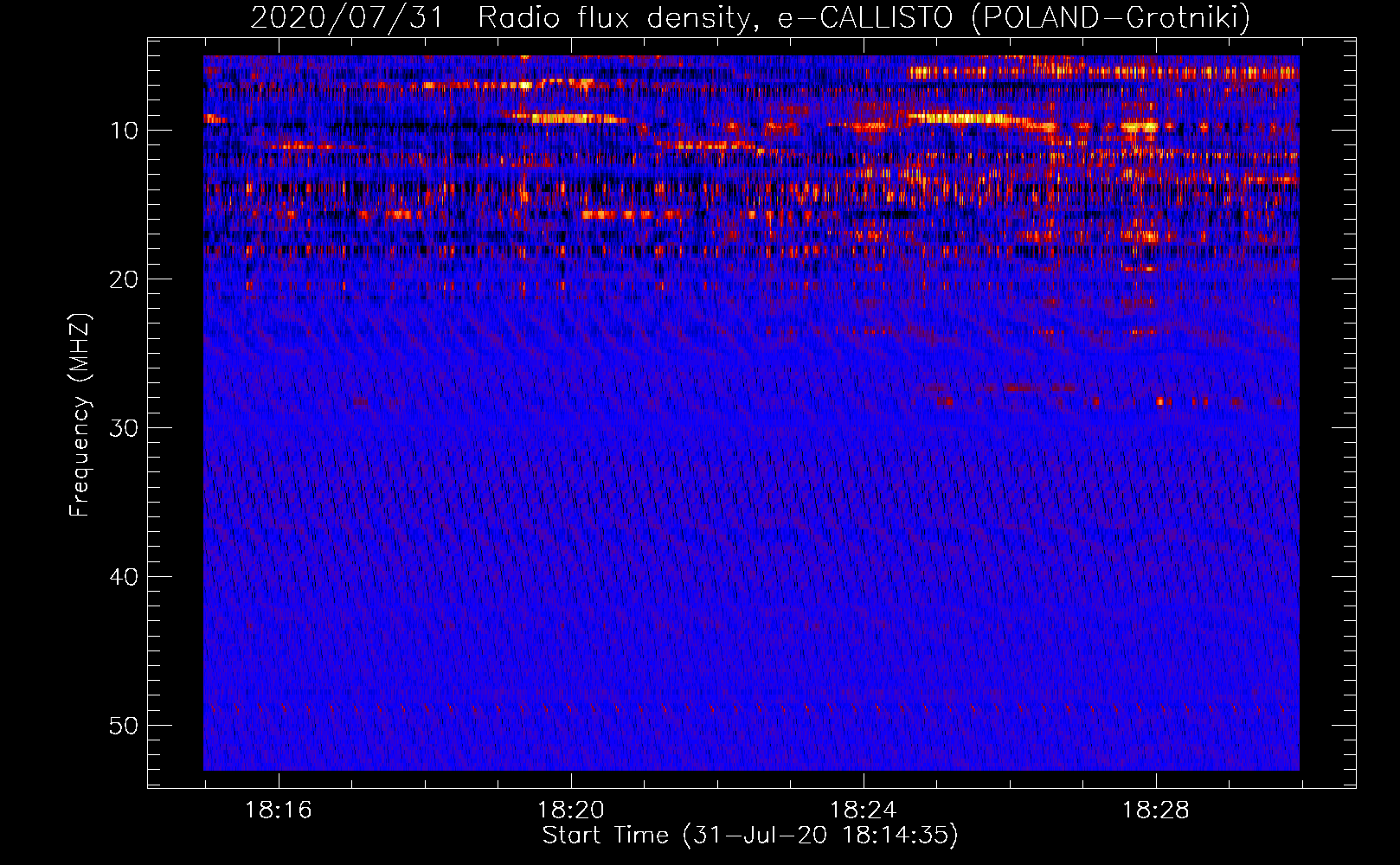This screenshot has width=1400, height=865.
Task: Click the '18:24' time tick label
Action: coord(864,811)
